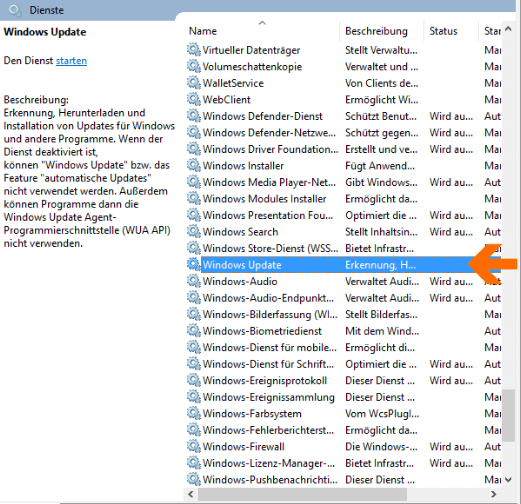Click 'Wird au...' status of Windows-Lizenz-Manager
521x504 pixels.
451,463
